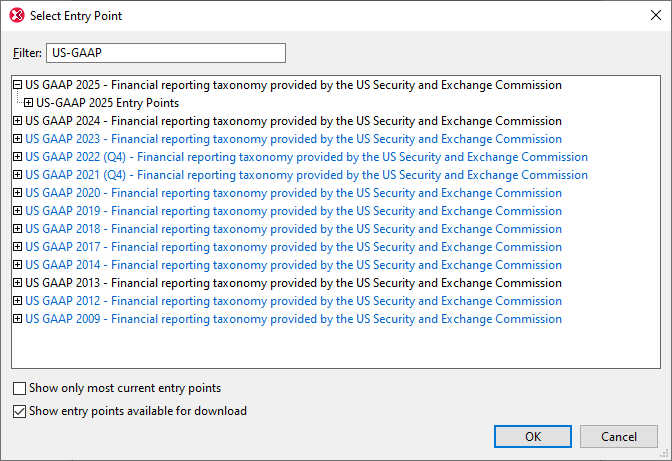Viewport: 672px width, 461px height.
Task: Expand the US GAAP 2009 node
Action: [18, 319]
